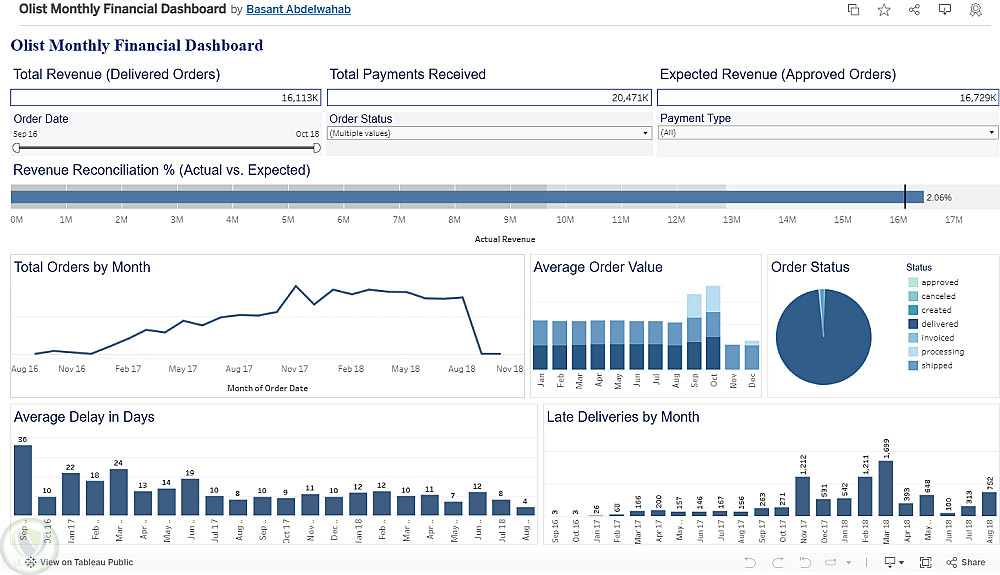Click the Order Date slider's left handle
Viewport: 1000px width, 575px height.
(16, 148)
